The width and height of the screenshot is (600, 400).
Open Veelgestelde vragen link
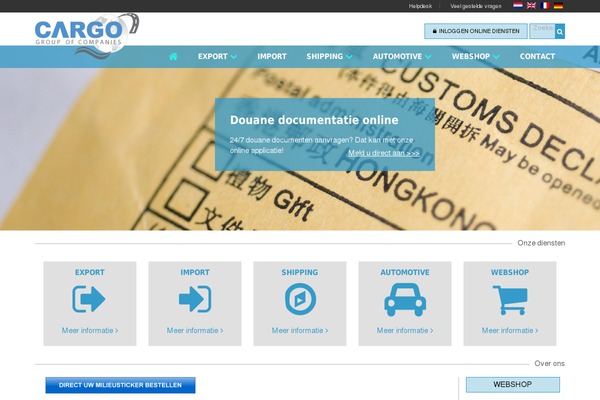(476, 6)
